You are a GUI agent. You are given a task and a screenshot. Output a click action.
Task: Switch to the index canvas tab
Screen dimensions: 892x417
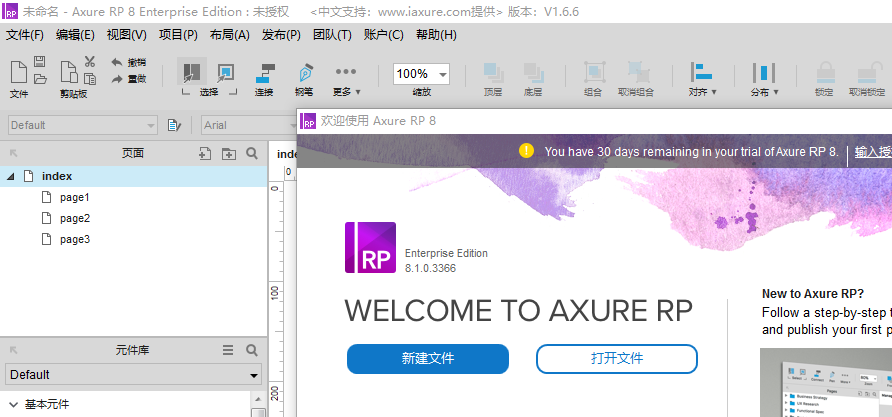tap(287, 154)
